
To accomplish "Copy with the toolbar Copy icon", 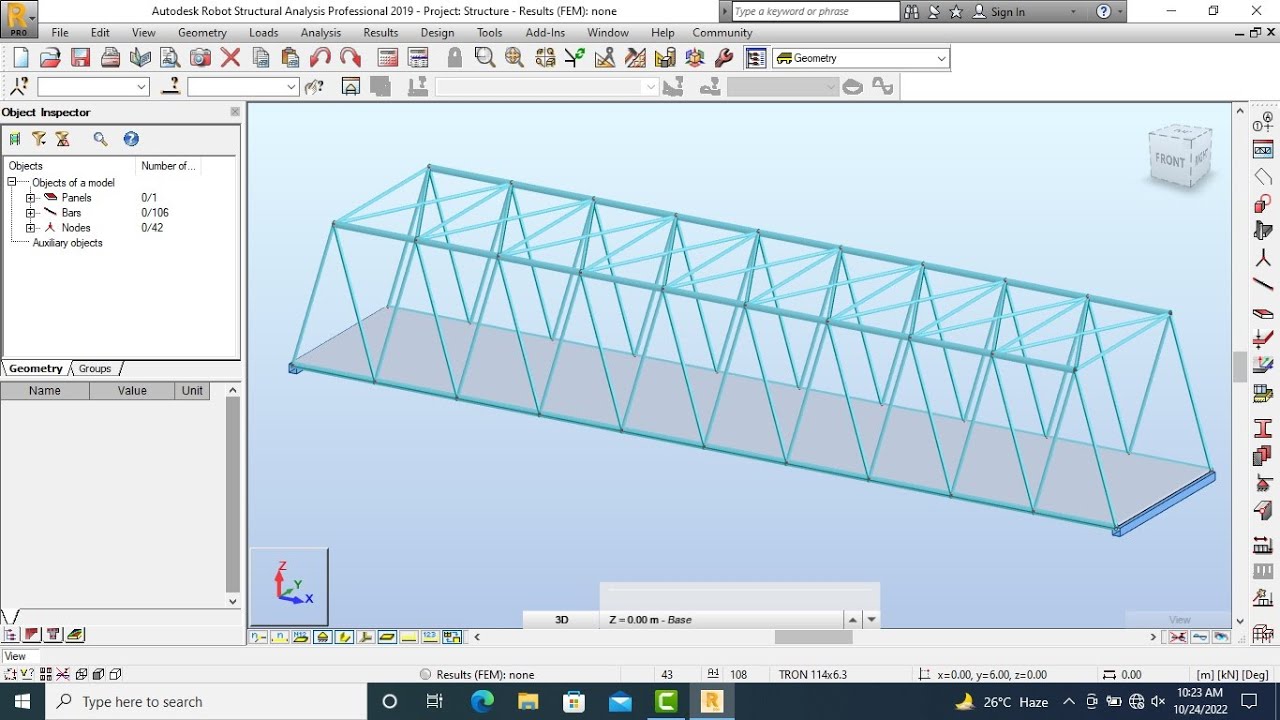I will point(261,58).
